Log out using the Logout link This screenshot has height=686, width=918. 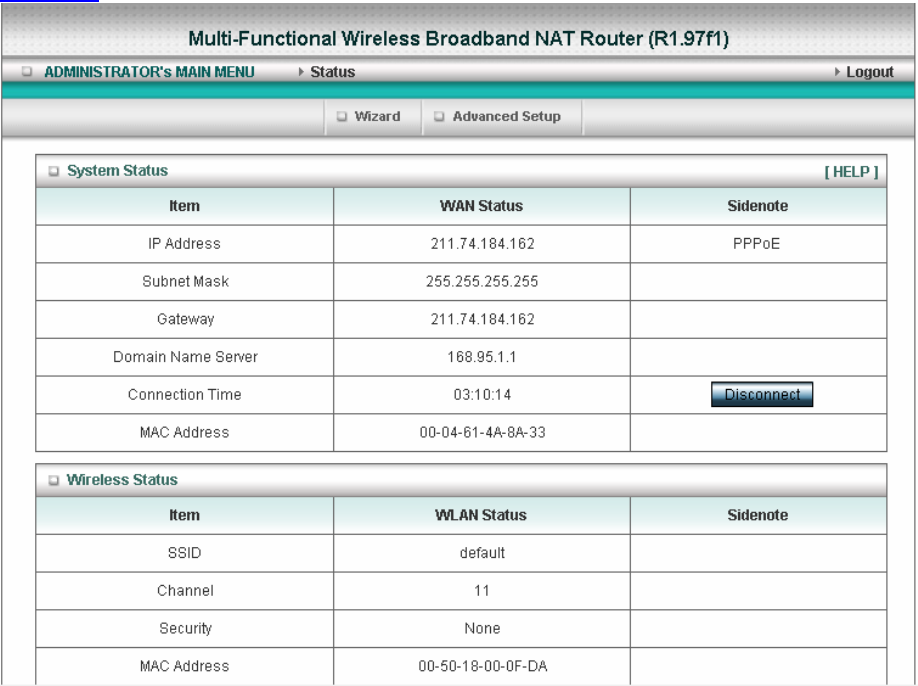click(869, 72)
